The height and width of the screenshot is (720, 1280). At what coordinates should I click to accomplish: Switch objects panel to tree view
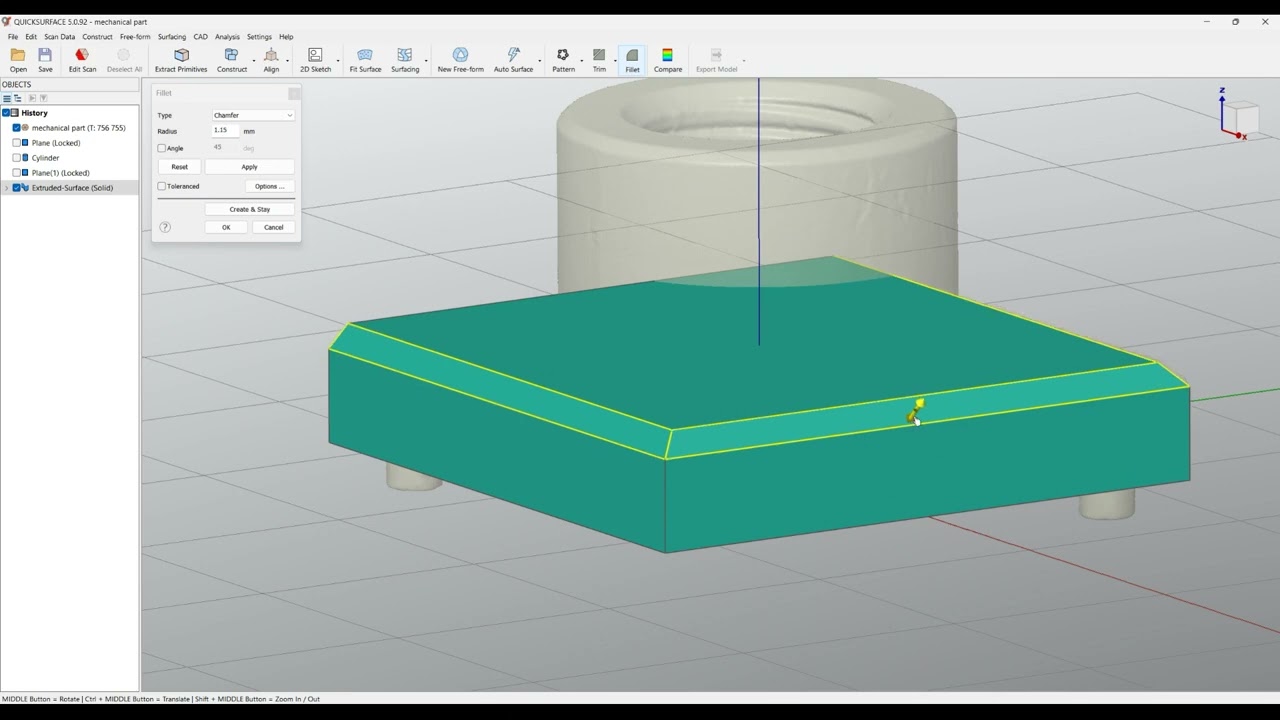click(18, 98)
